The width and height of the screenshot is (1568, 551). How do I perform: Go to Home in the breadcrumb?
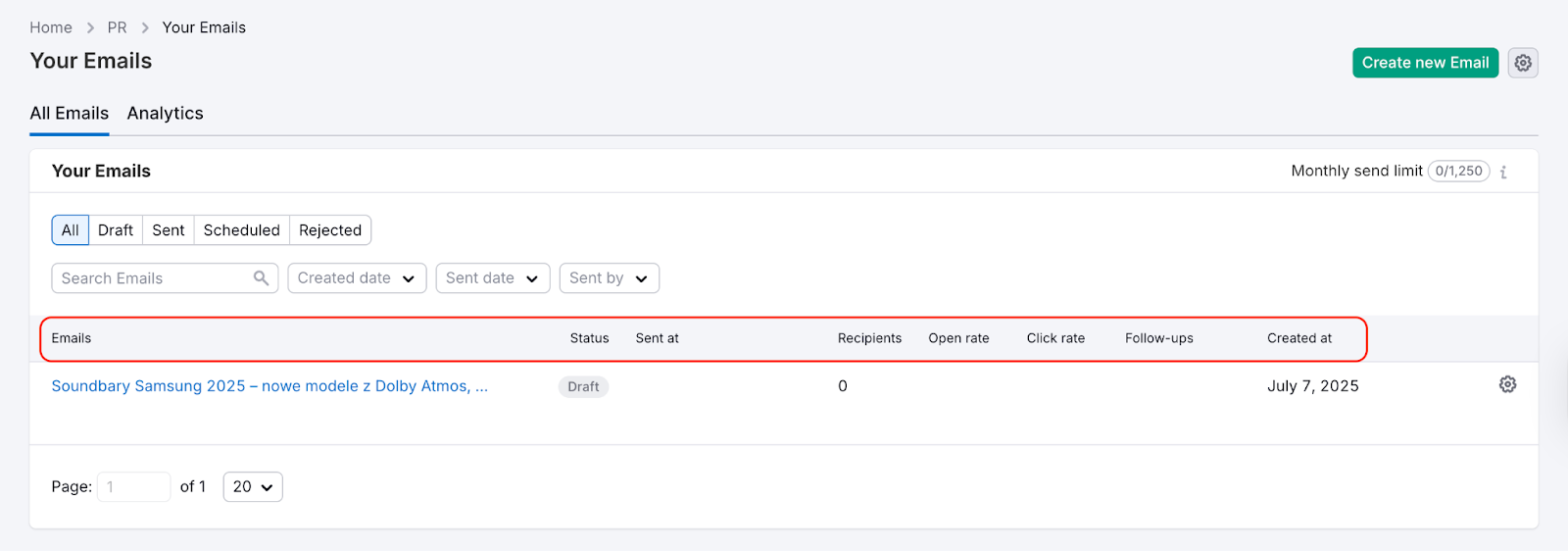pos(51,27)
